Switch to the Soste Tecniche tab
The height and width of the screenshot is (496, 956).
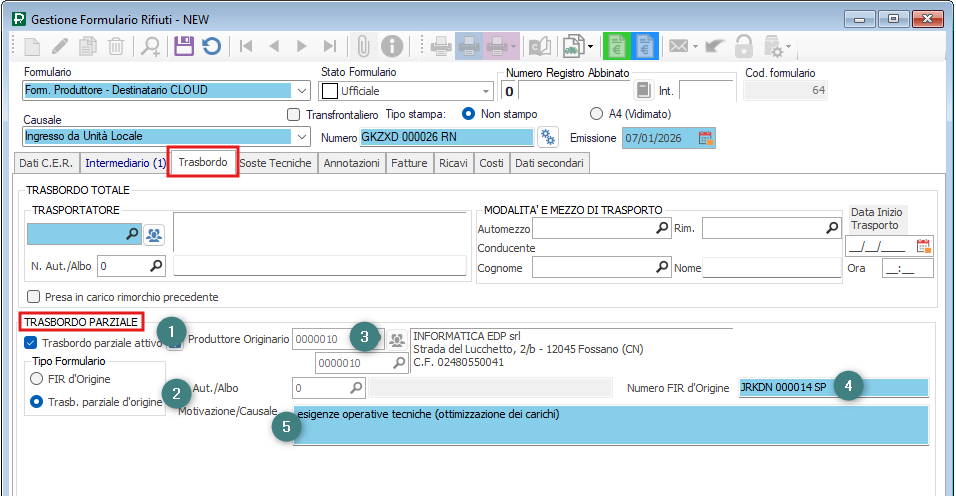point(276,163)
